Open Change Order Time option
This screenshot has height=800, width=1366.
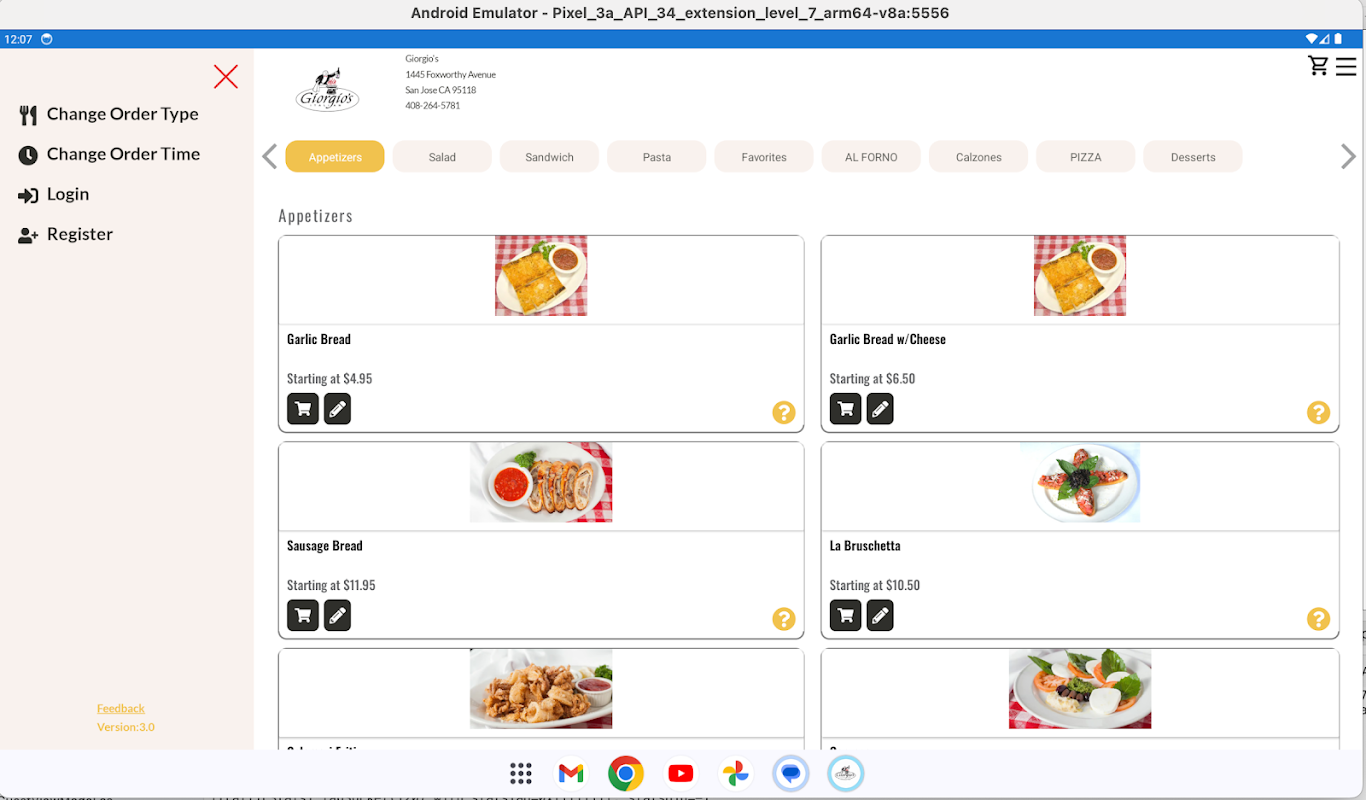coord(109,154)
